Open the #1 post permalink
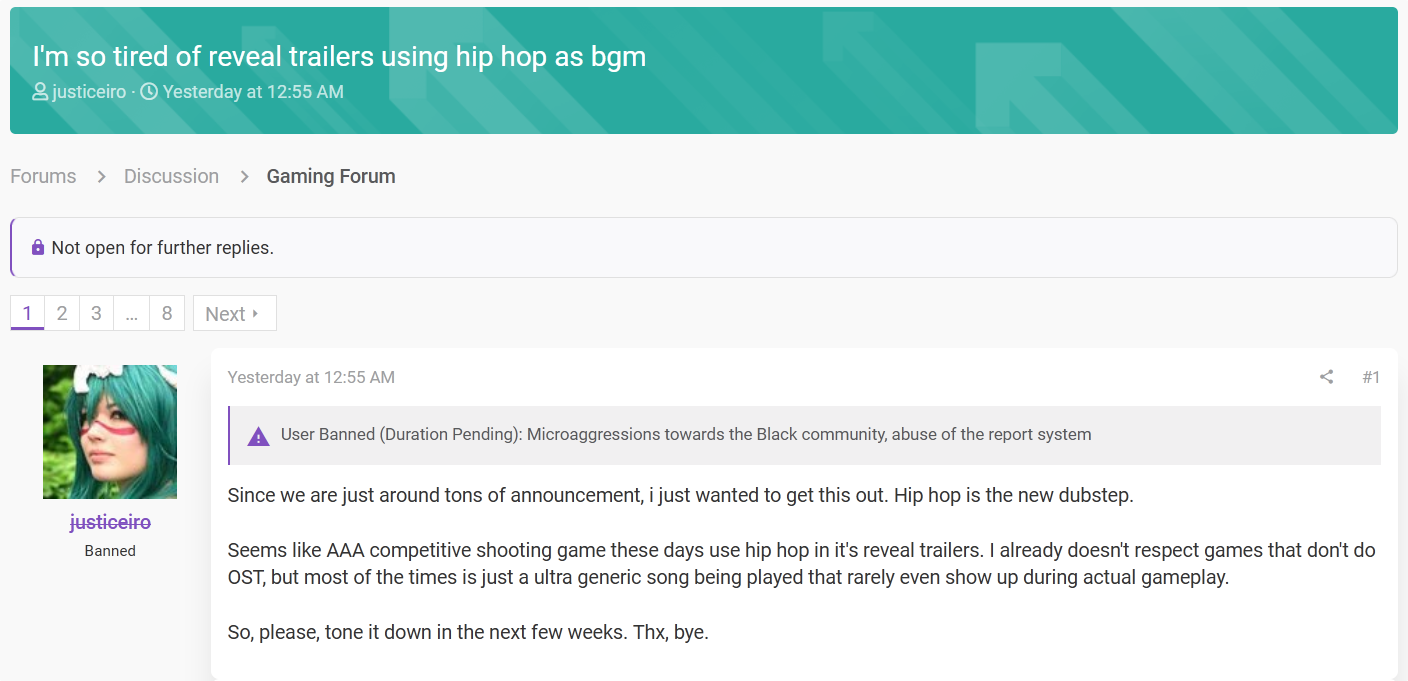Screen dimensions: 1408x681 (1371, 377)
